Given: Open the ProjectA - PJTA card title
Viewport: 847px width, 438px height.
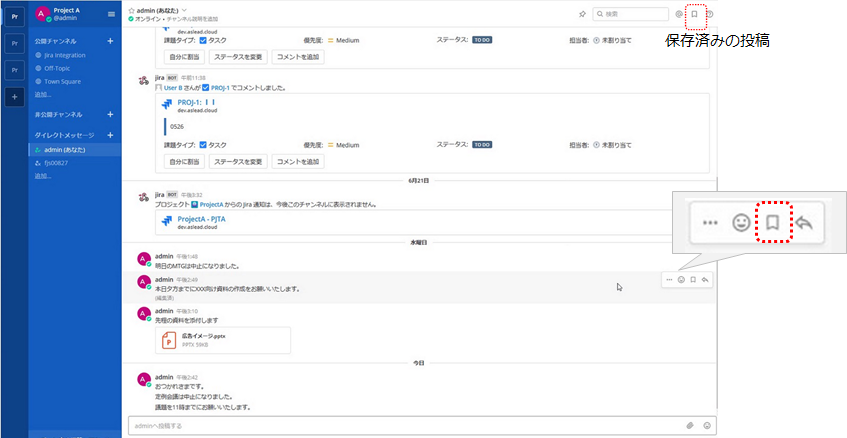Looking at the screenshot, I should [201, 219].
